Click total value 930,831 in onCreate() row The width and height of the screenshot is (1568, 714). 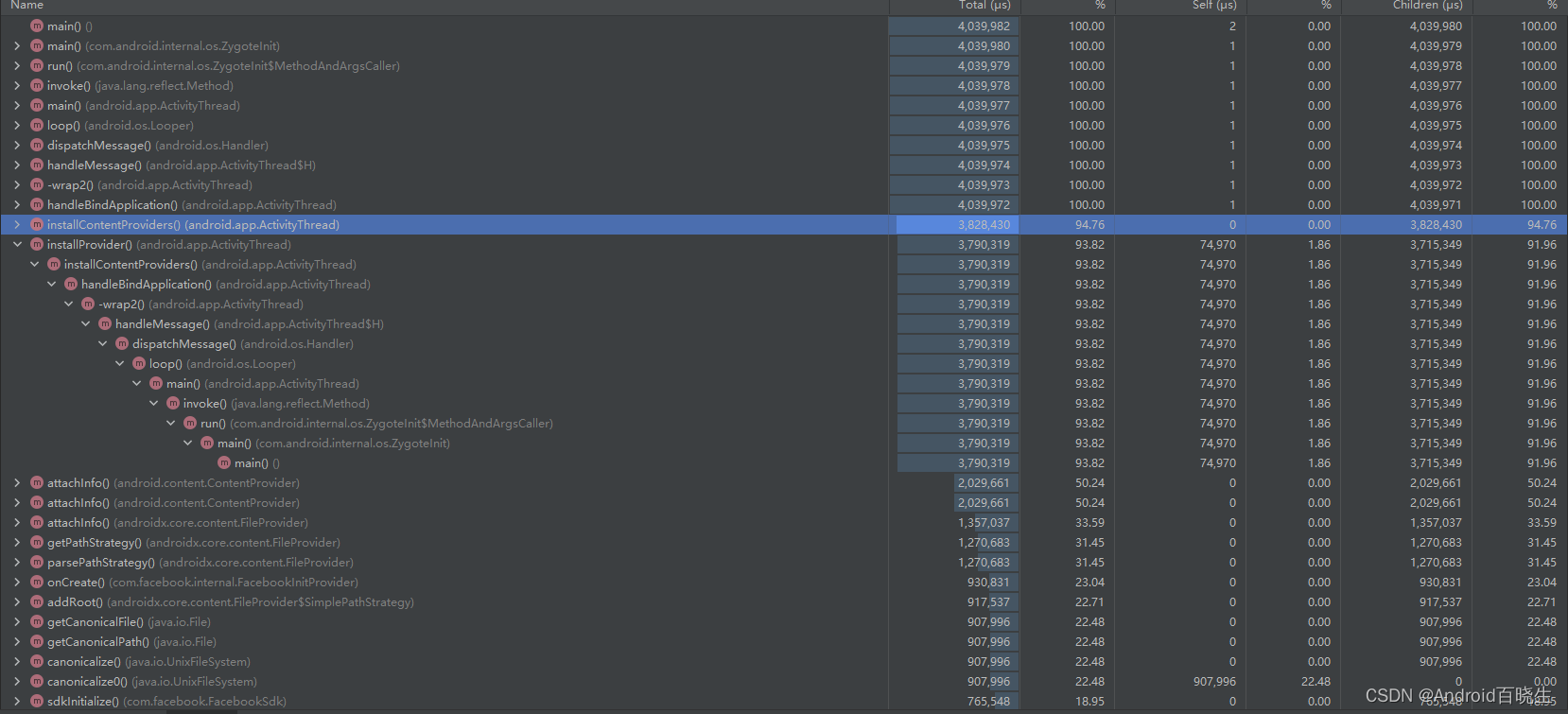988,582
